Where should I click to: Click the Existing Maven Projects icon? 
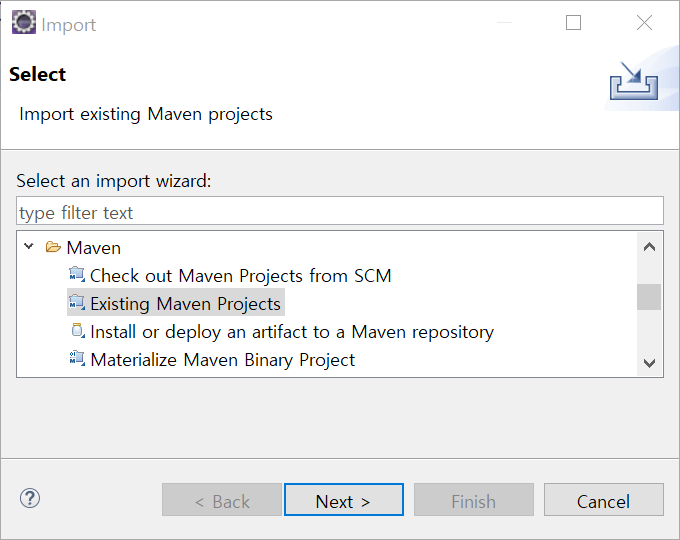pyautogui.click(x=77, y=303)
